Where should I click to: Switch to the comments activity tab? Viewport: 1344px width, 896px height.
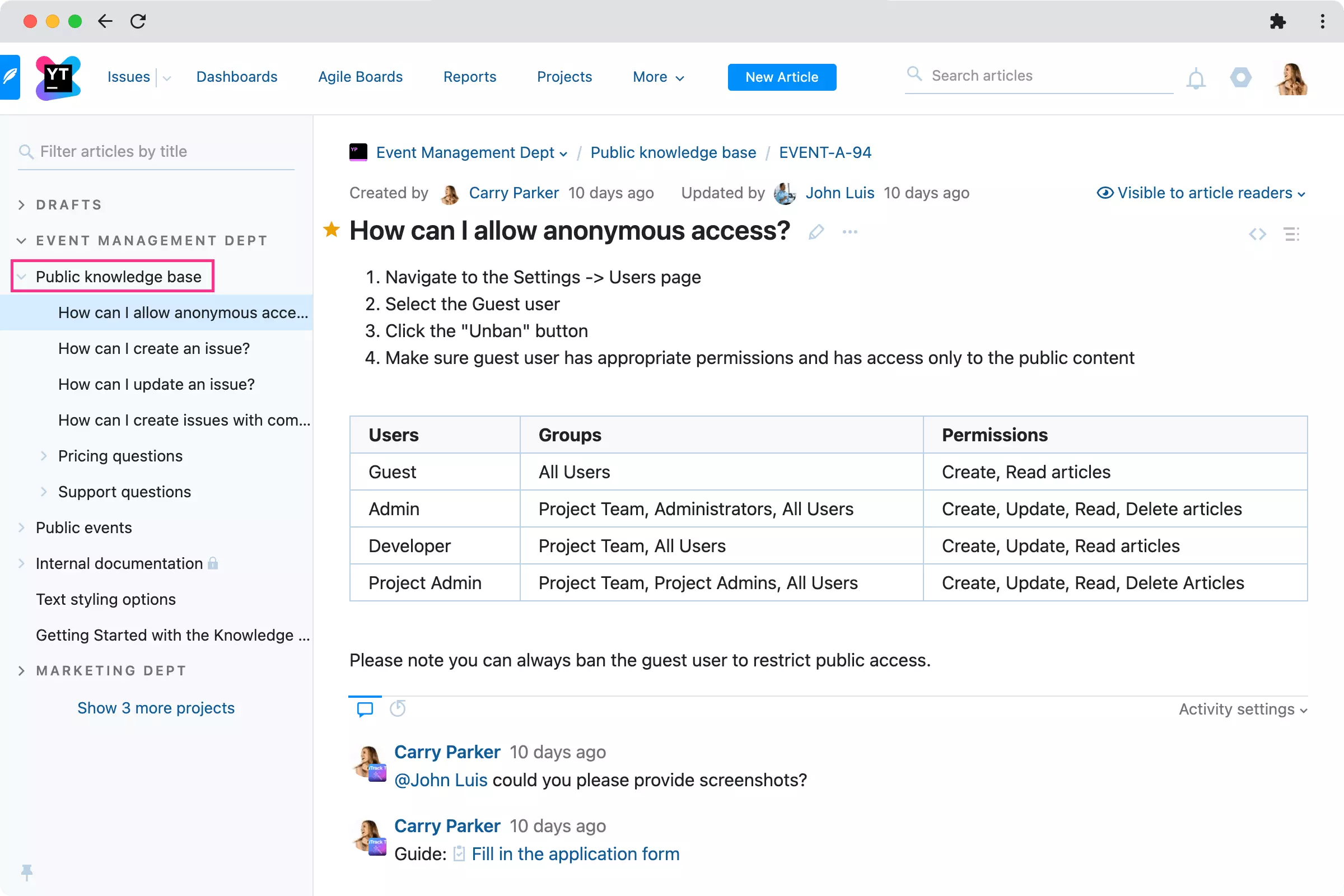click(365, 709)
